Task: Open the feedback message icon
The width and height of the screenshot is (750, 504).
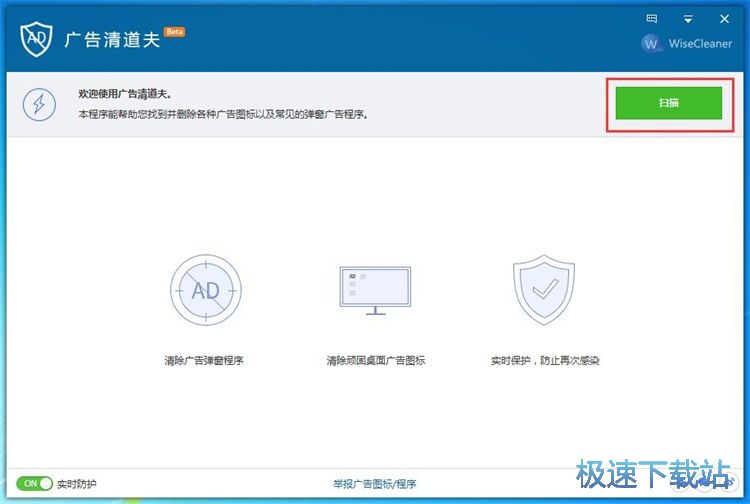Action: tap(652, 18)
